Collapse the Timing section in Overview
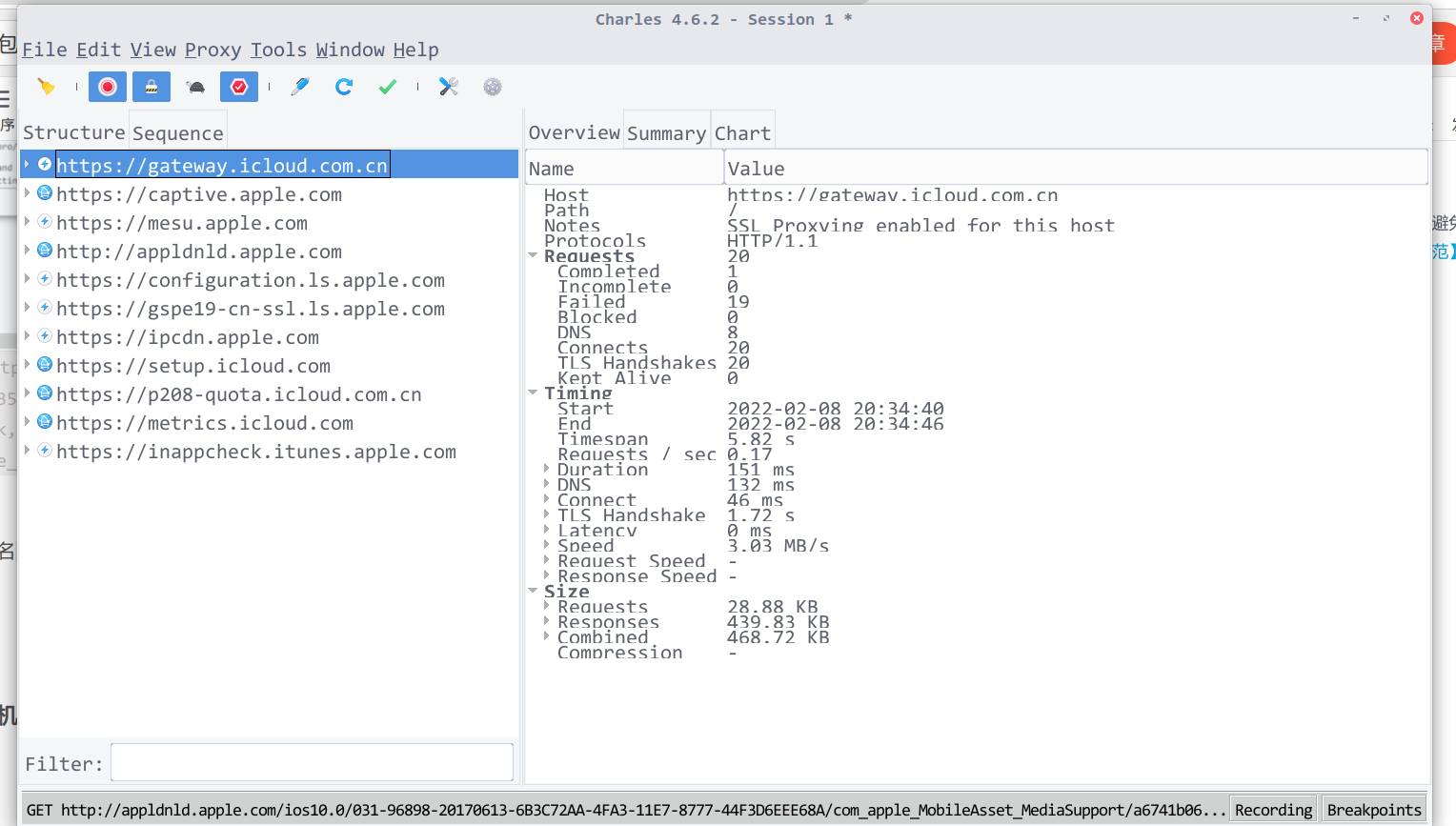Image resolution: width=1456 pixels, height=826 pixels. (x=533, y=393)
